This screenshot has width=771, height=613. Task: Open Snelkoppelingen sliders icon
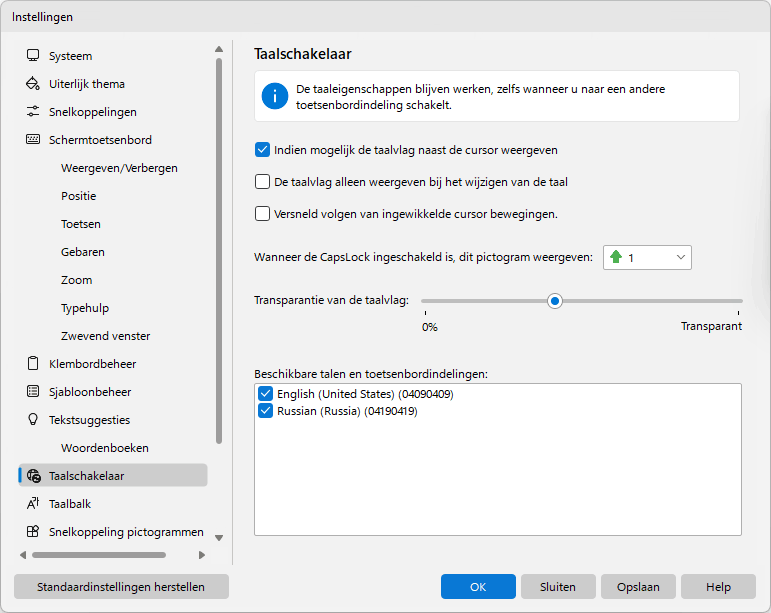point(33,112)
